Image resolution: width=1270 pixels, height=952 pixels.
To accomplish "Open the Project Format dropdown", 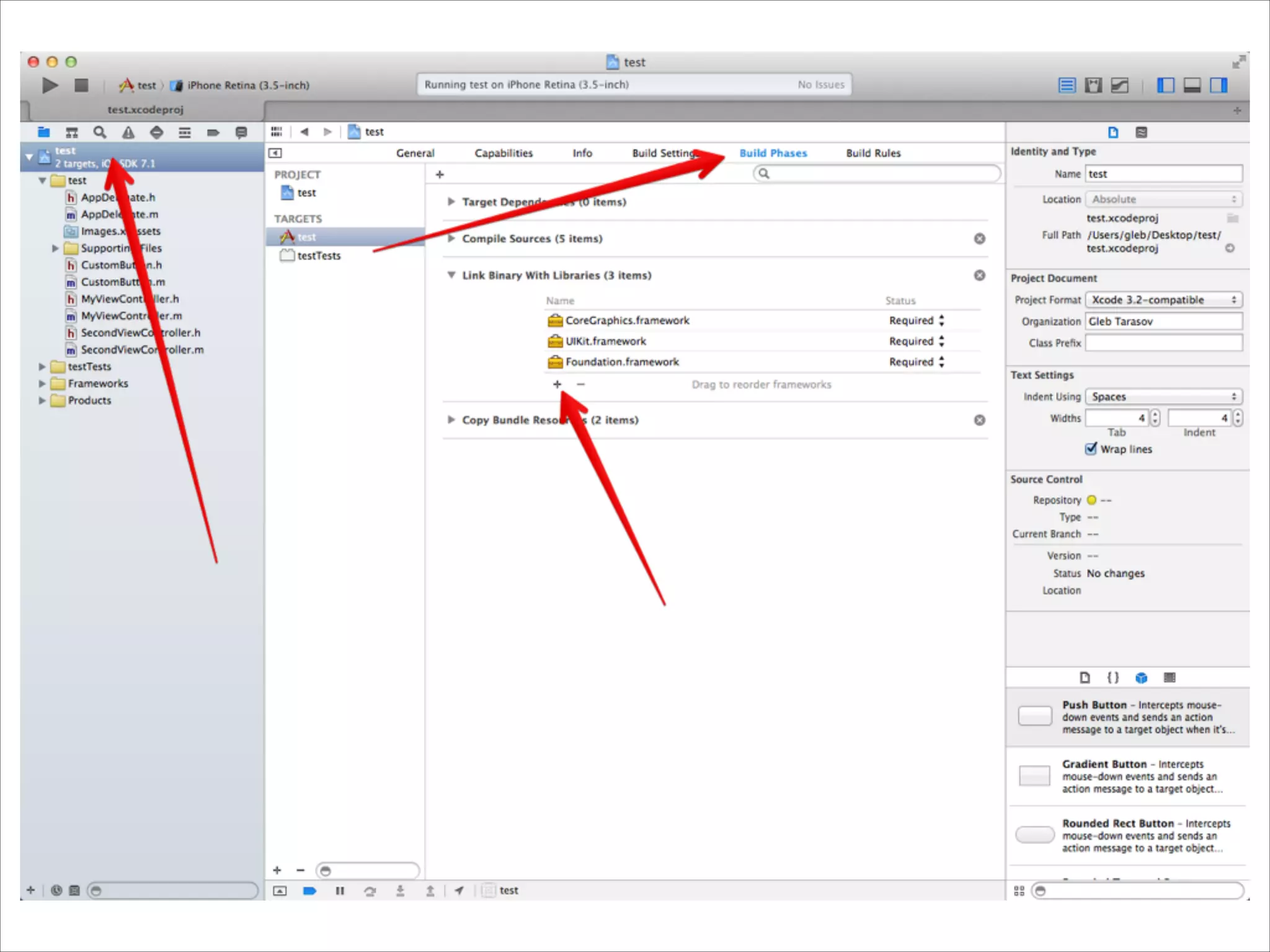I will pyautogui.click(x=1163, y=300).
